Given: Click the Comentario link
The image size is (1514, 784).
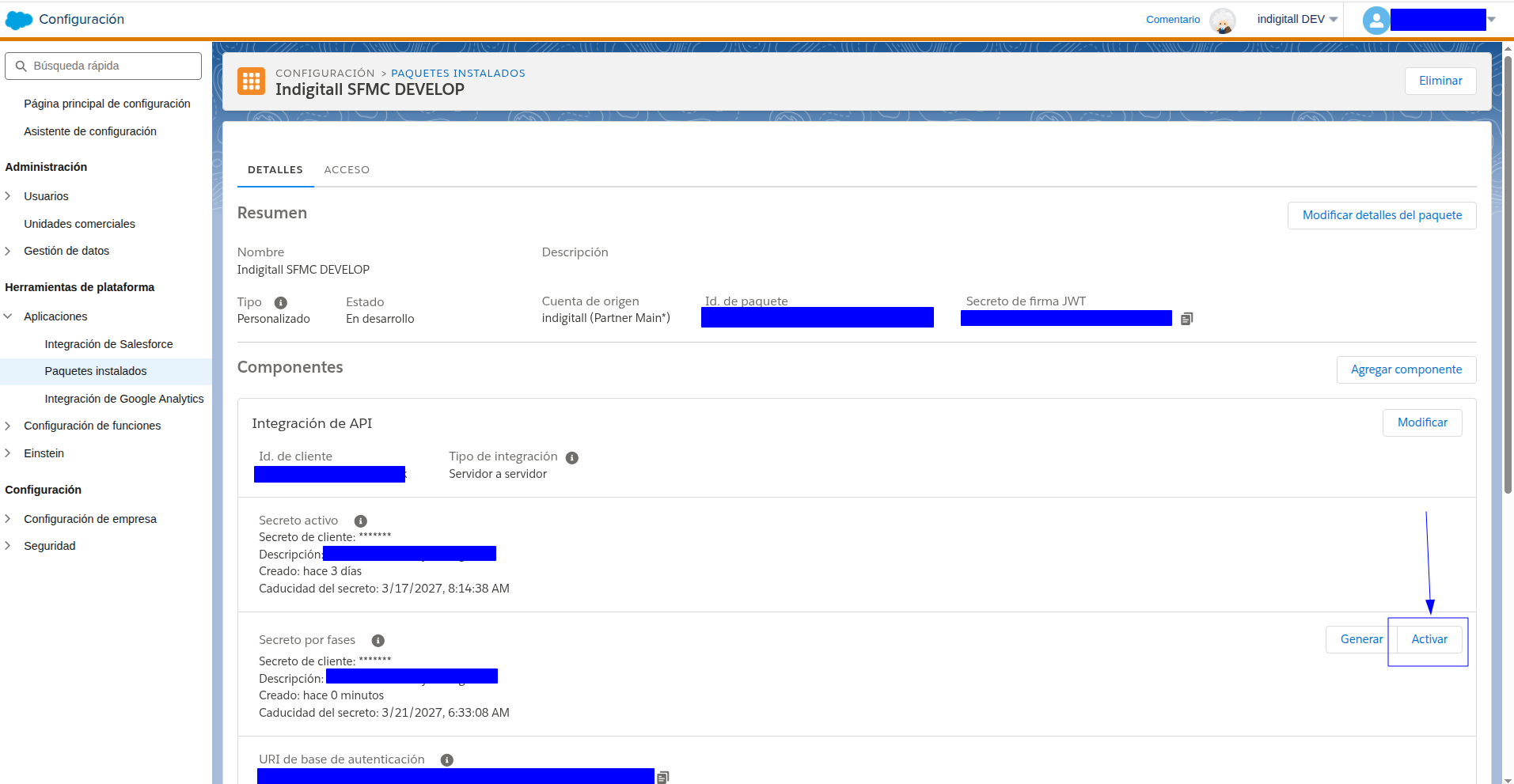Looking at the screenshot, I should point(1173,20).
